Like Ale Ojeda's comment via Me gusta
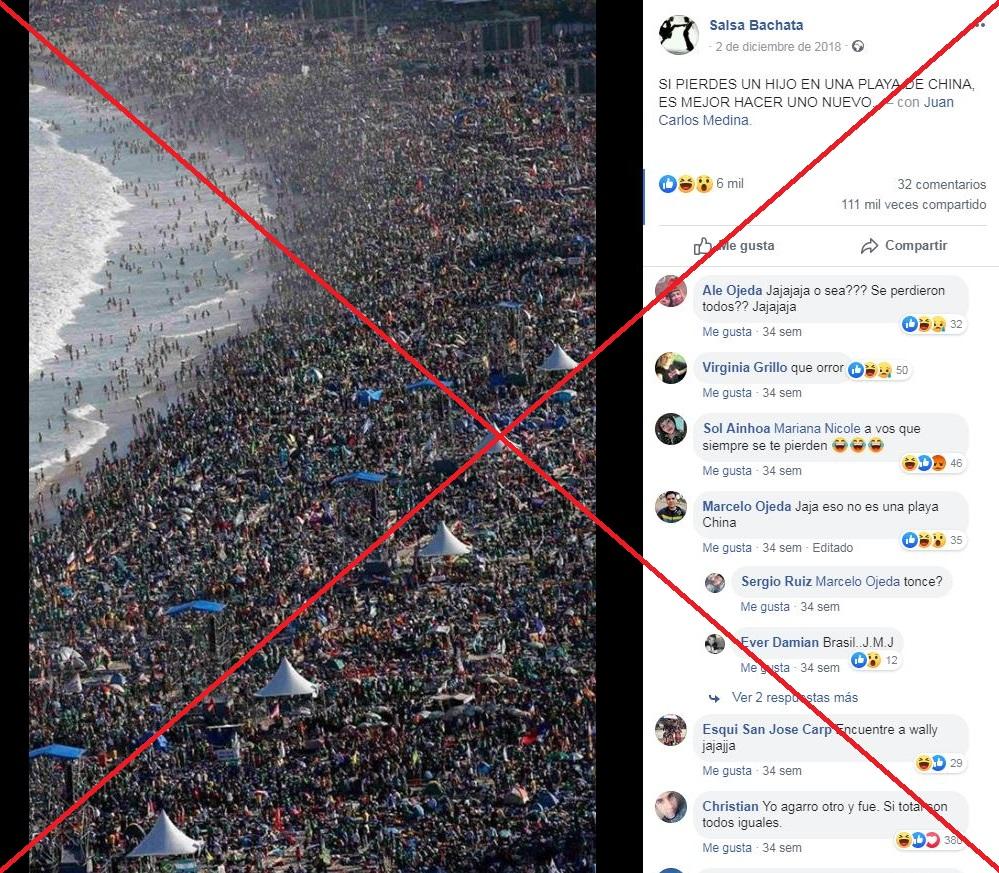 726,332
